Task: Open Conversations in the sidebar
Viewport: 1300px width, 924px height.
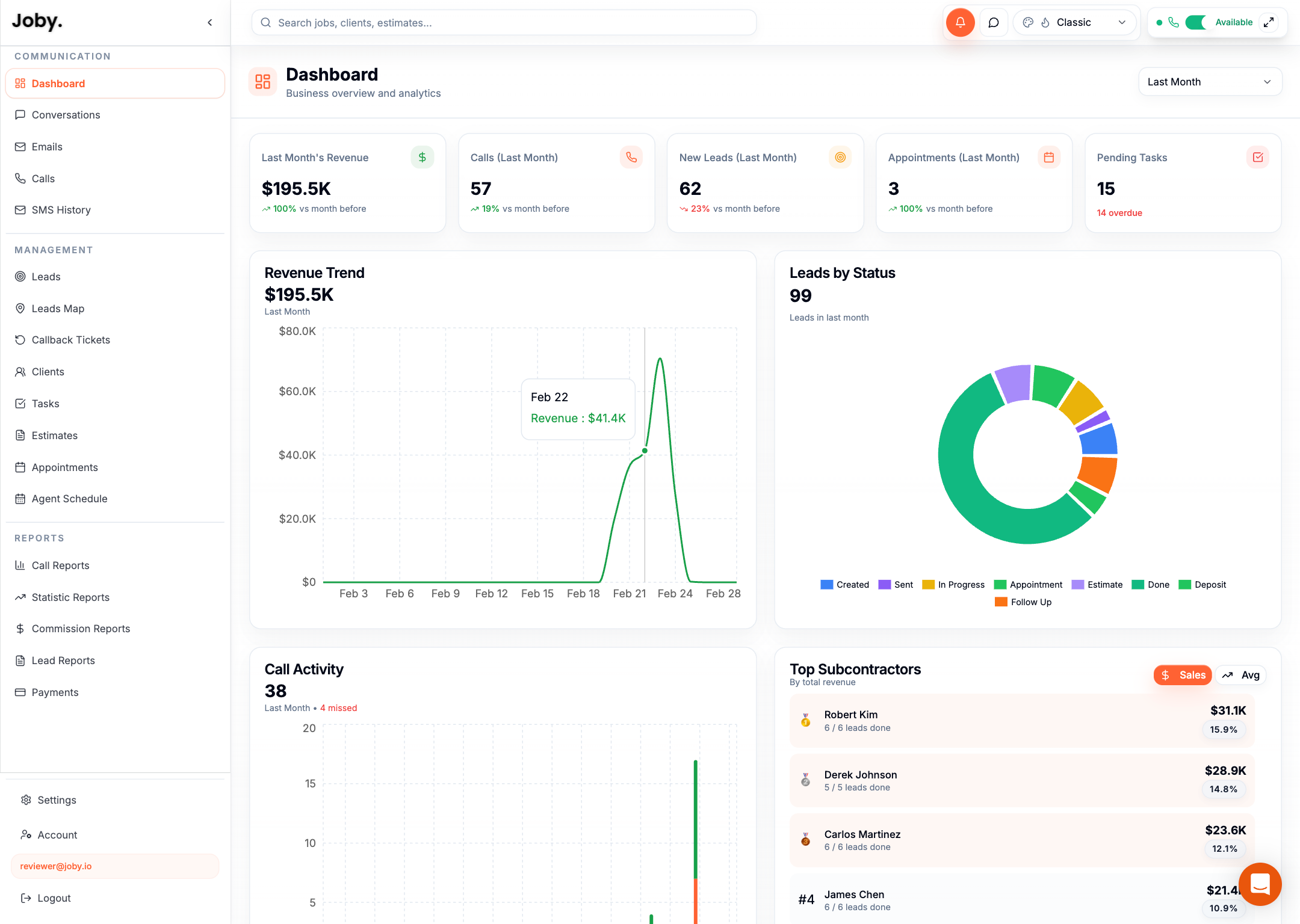Action: (115, 115)
